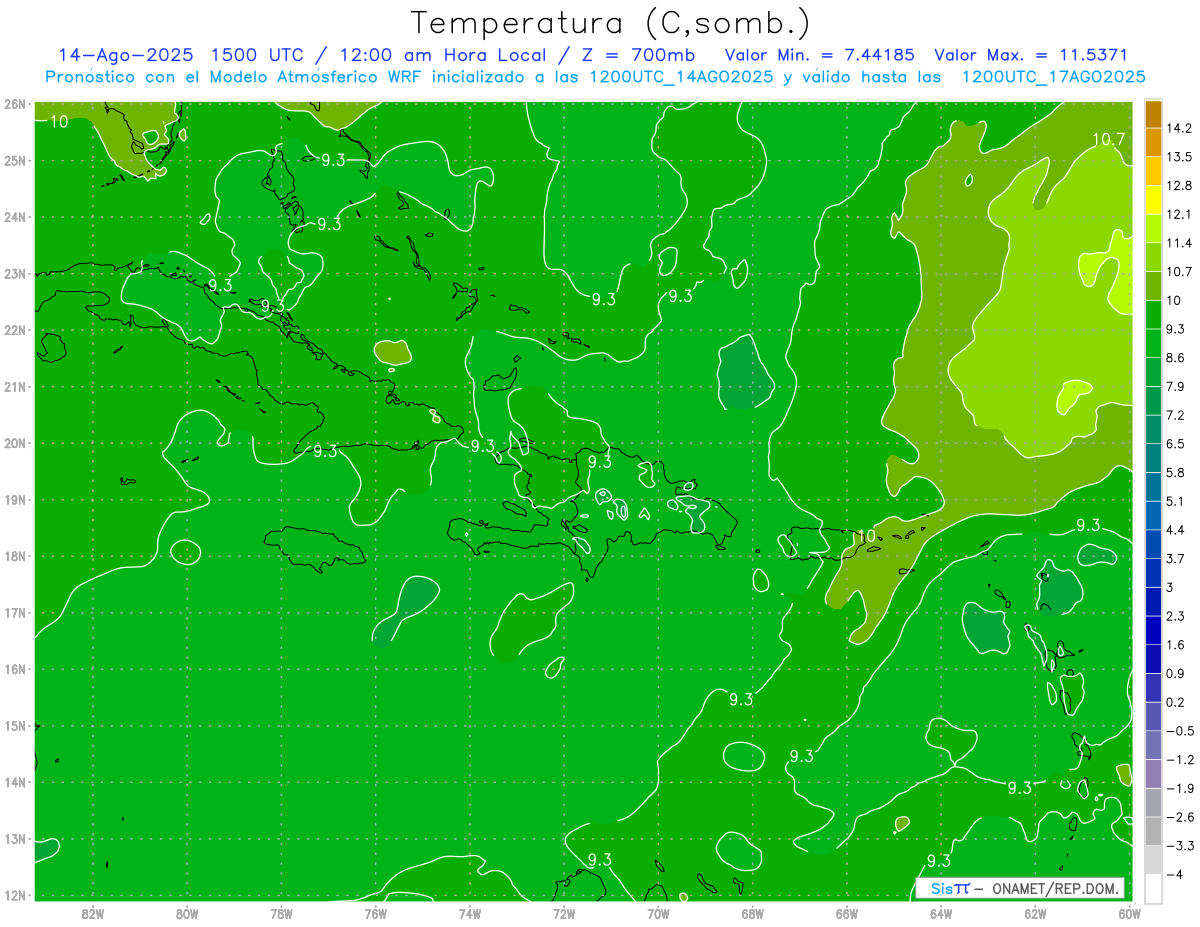Click the '4.4' color scale label
The image size is (1200, 927).
(1176, 529)
